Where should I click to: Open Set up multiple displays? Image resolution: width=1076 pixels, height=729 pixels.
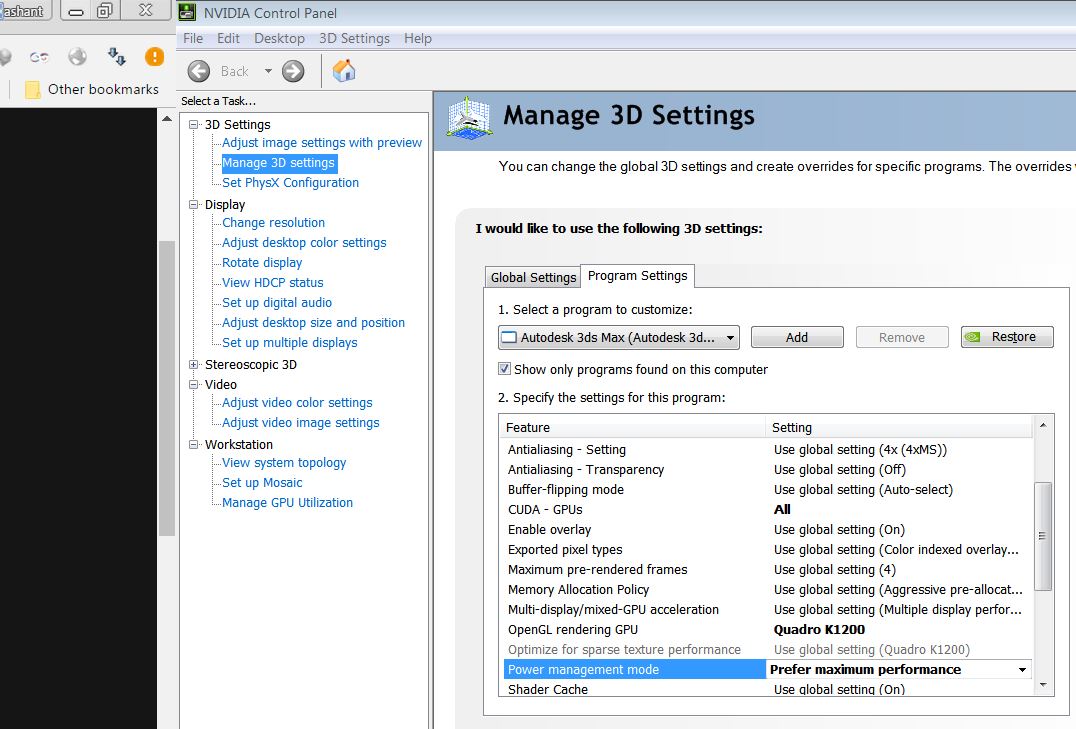[x=290, y=342]
